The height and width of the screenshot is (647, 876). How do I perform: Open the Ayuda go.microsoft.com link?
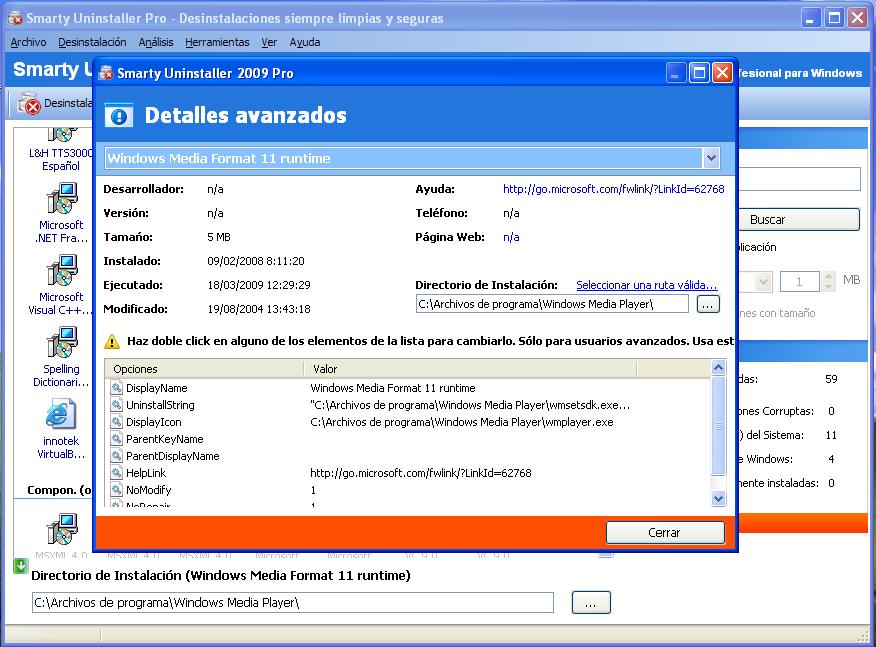point(613,189)
